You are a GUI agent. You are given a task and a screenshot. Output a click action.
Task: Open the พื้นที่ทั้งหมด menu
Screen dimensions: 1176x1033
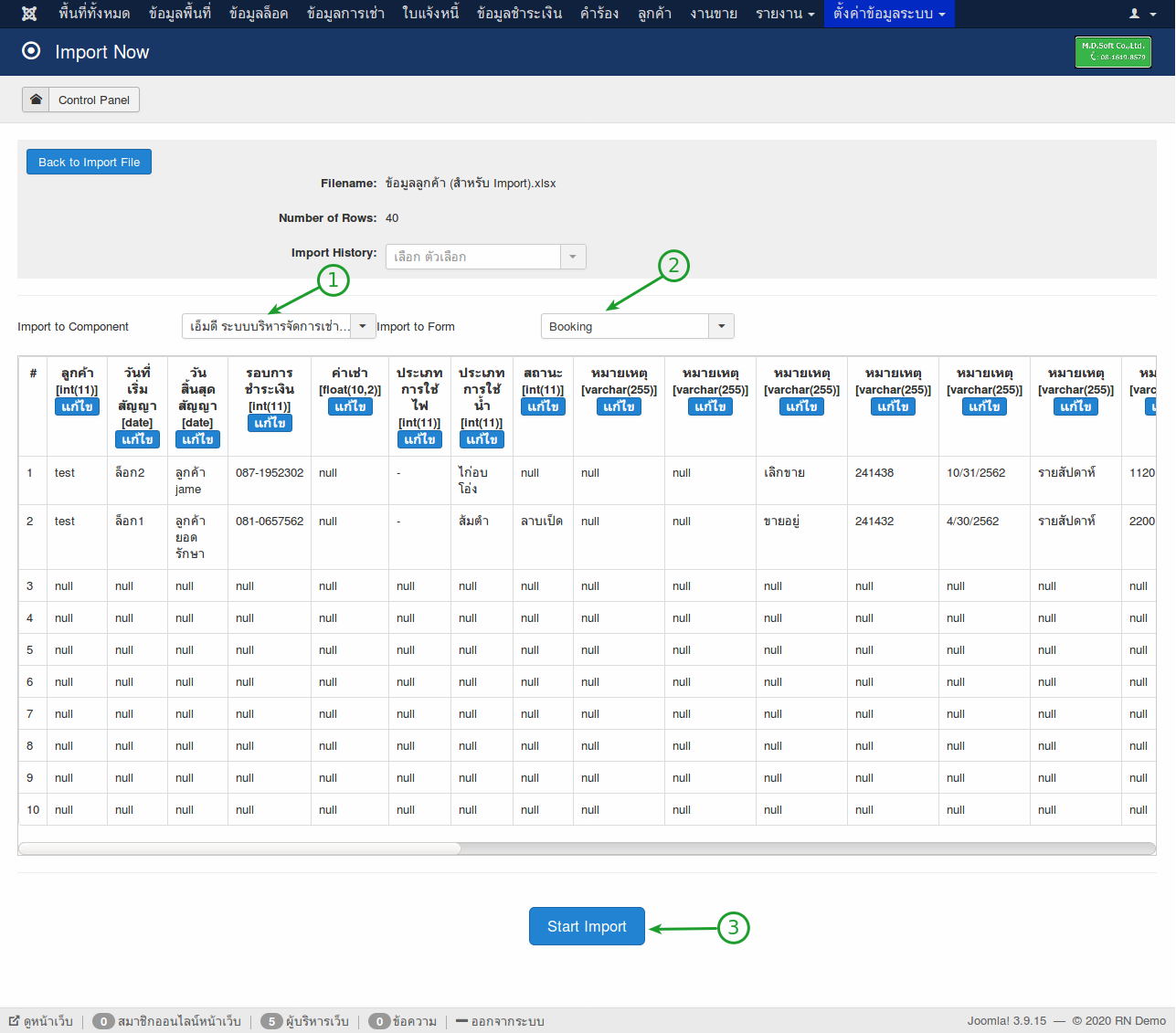[x=94, y=14]
